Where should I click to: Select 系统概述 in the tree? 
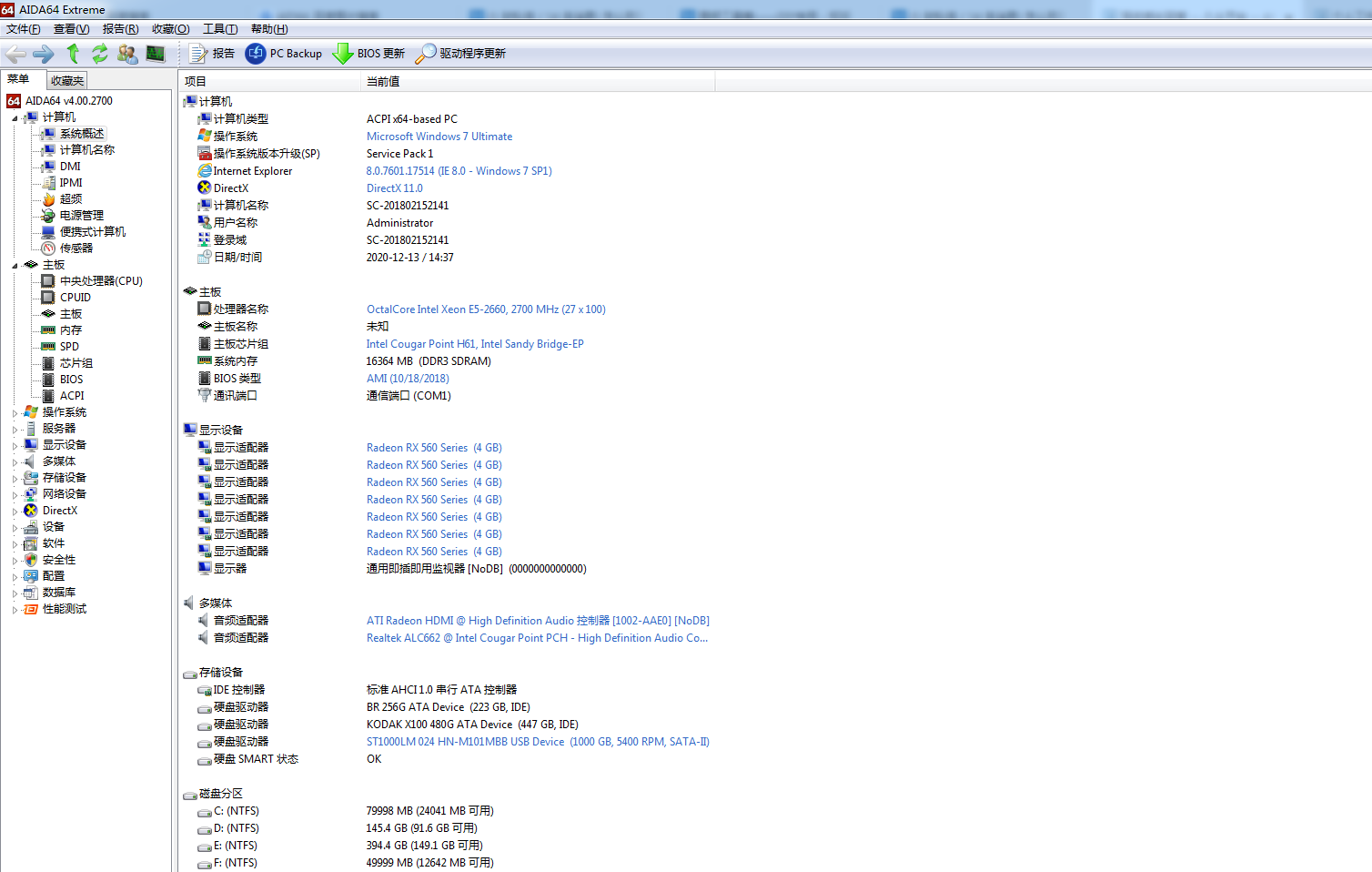click(82, 134)
